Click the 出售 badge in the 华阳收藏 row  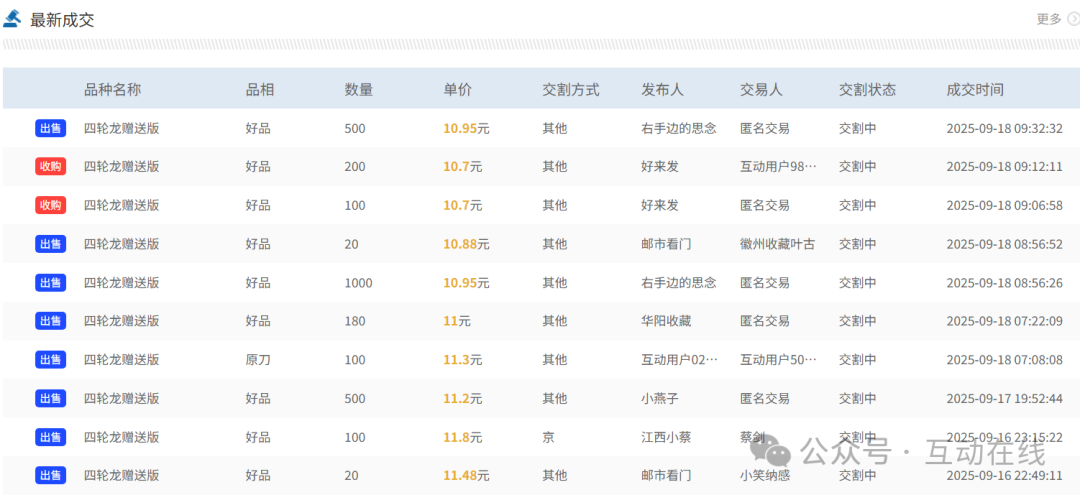(50, 321)
